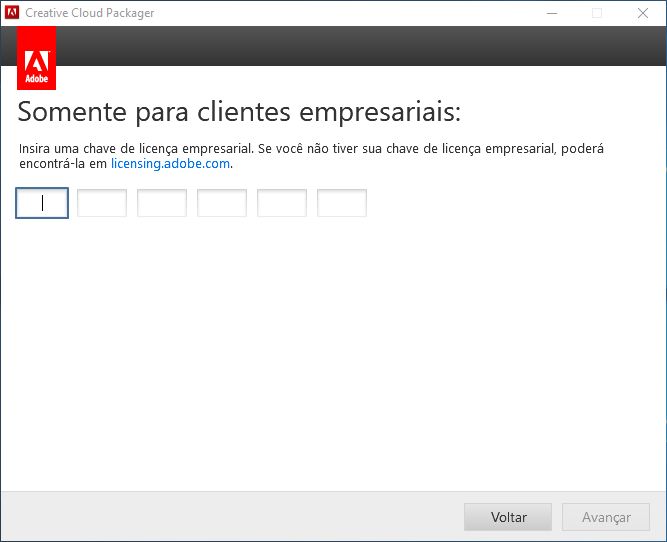This screenshot has height=542, width=667.
Task: Go back with the Voltar button
Action: click(508, 517)
